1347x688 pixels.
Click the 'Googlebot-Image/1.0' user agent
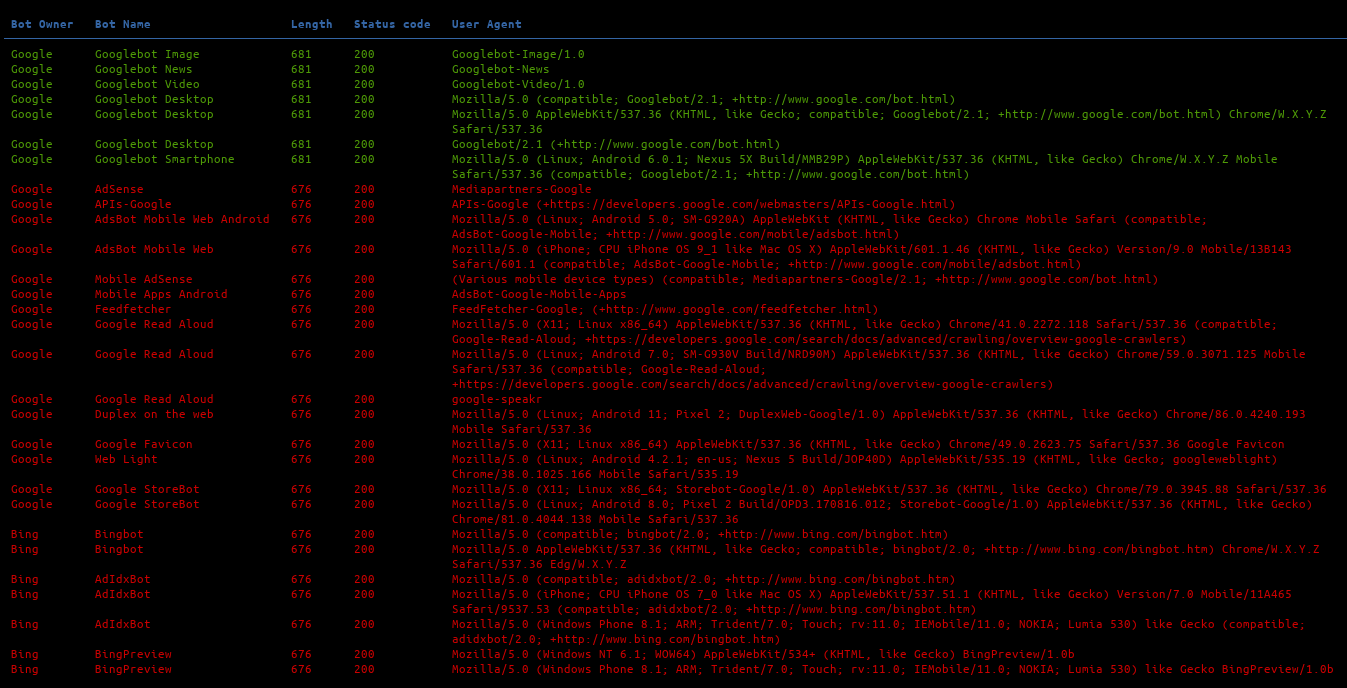pos(518,54)
